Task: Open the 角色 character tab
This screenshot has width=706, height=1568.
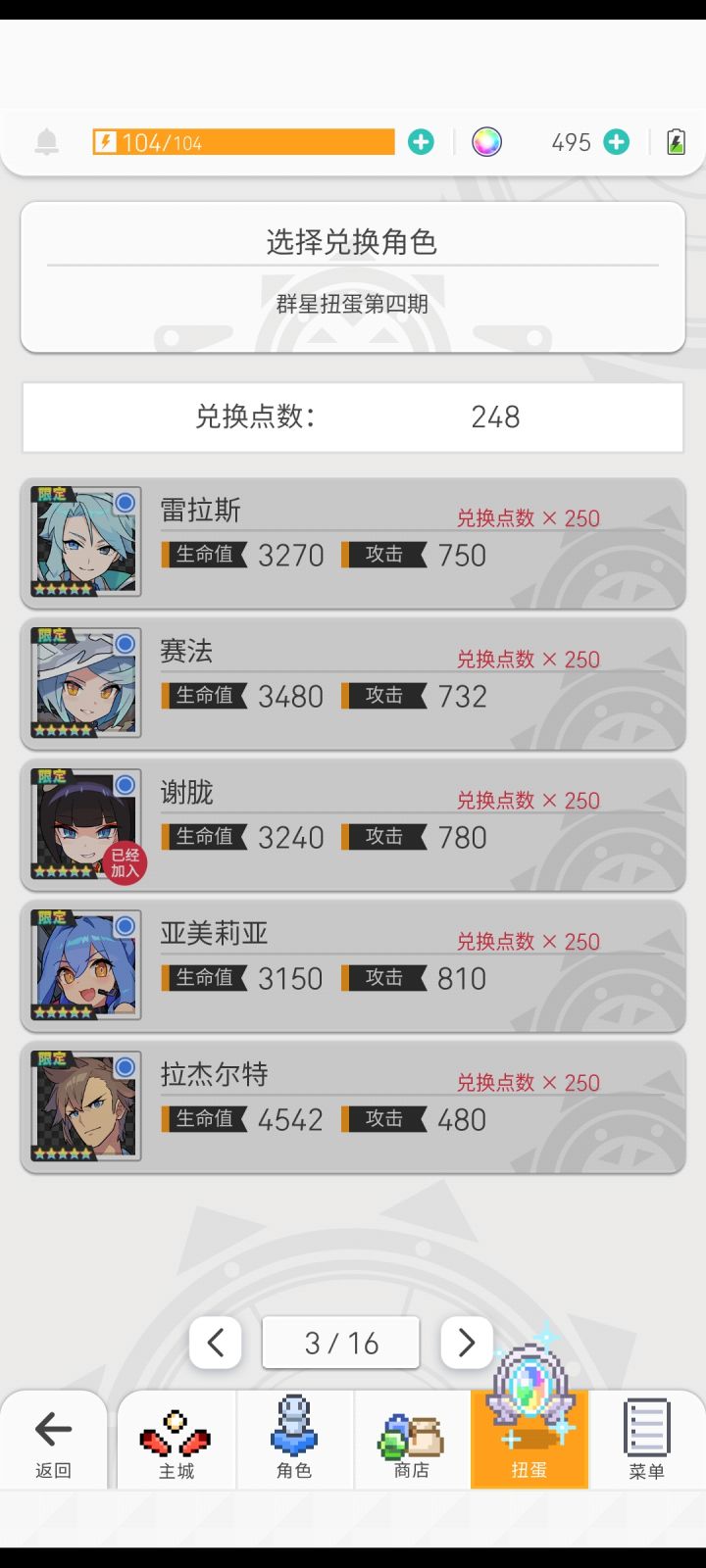Action: (x=294, y=1440)
